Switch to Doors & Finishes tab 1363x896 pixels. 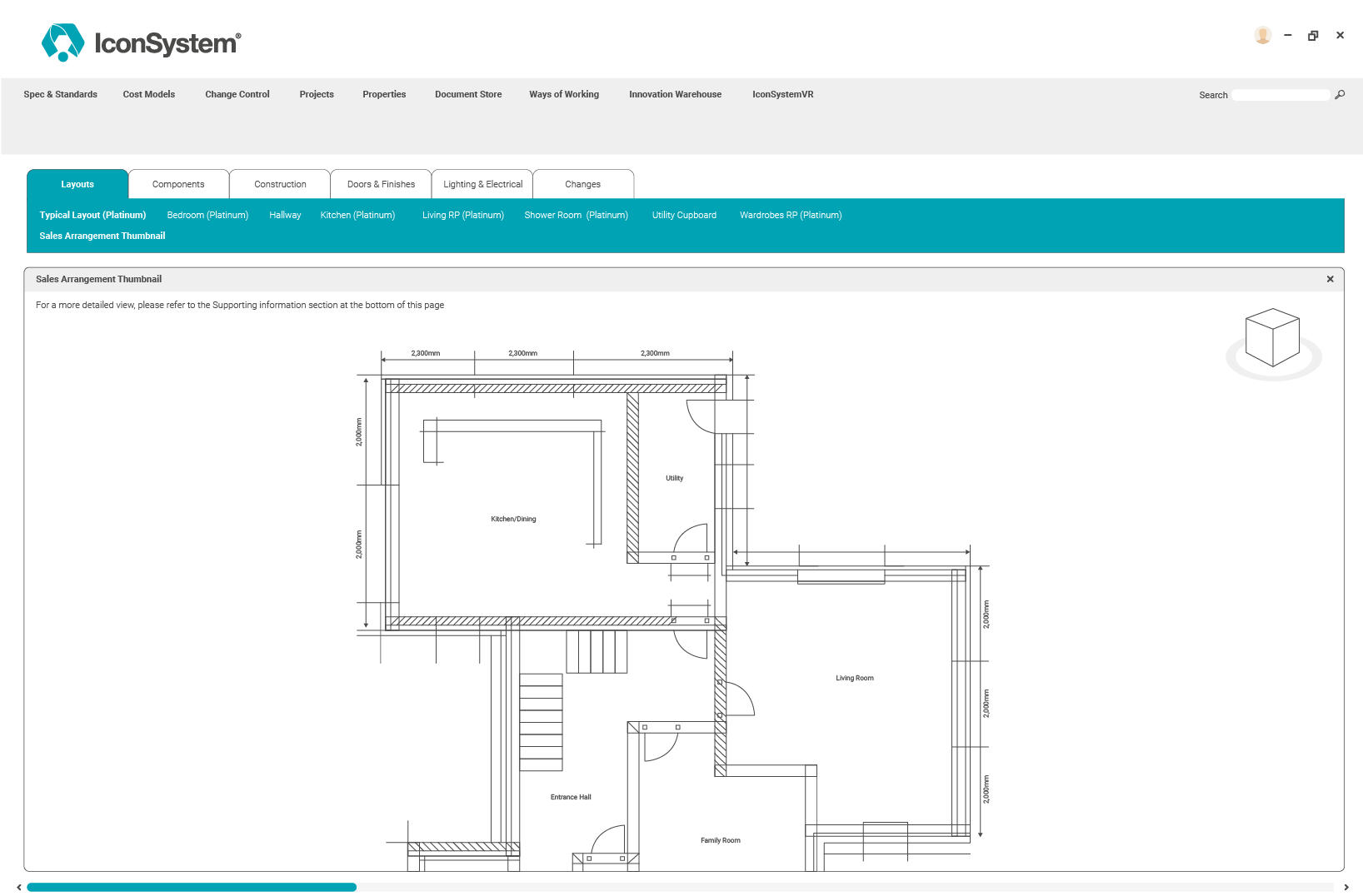381,184
